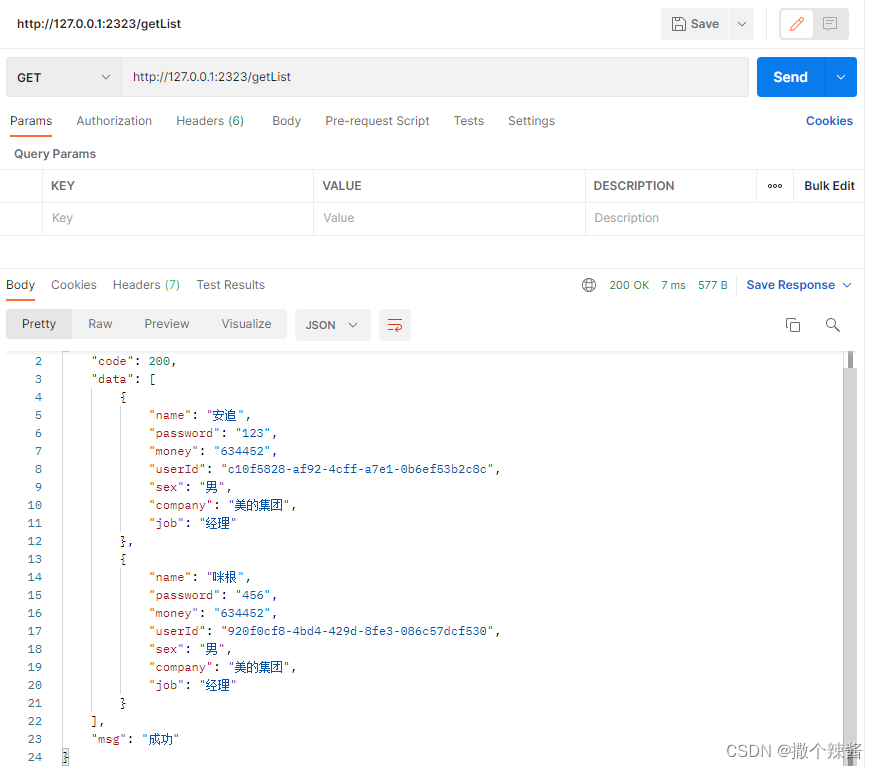Switch to Preview view mode
The image size is (878, 769).
coord(167,324)
